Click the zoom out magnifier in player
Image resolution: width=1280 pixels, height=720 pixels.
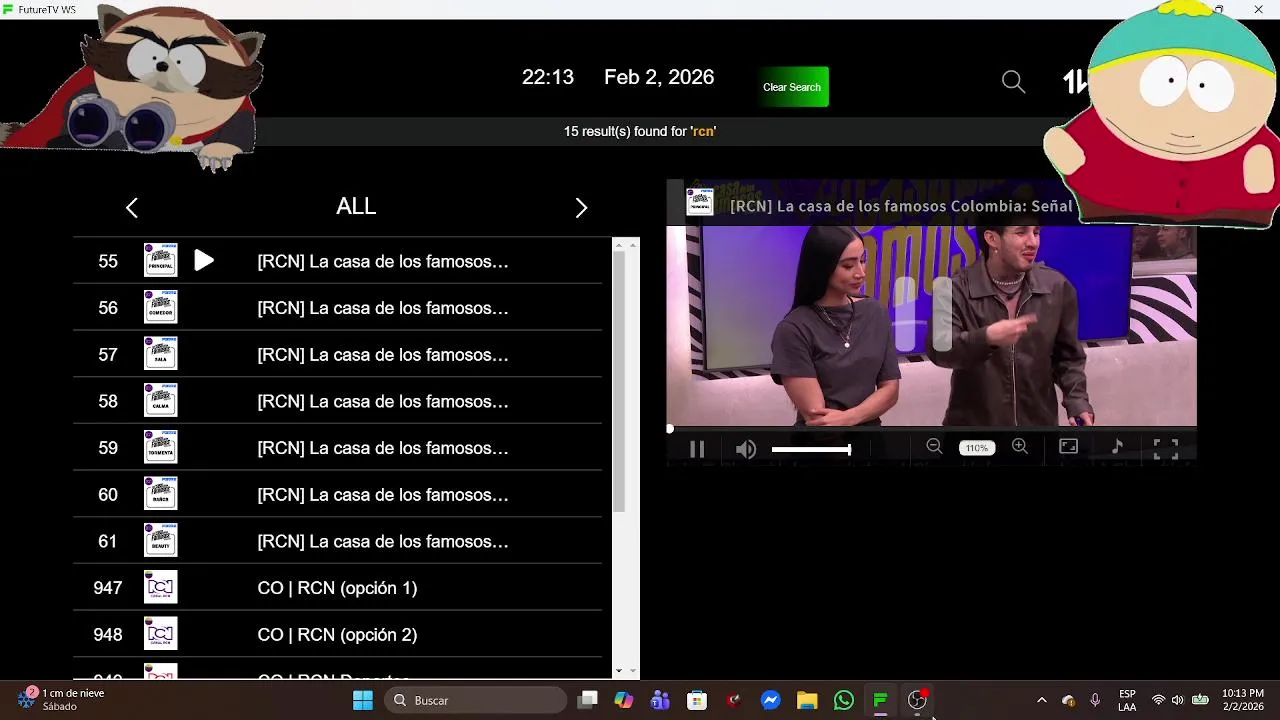(x=934, y=447)
